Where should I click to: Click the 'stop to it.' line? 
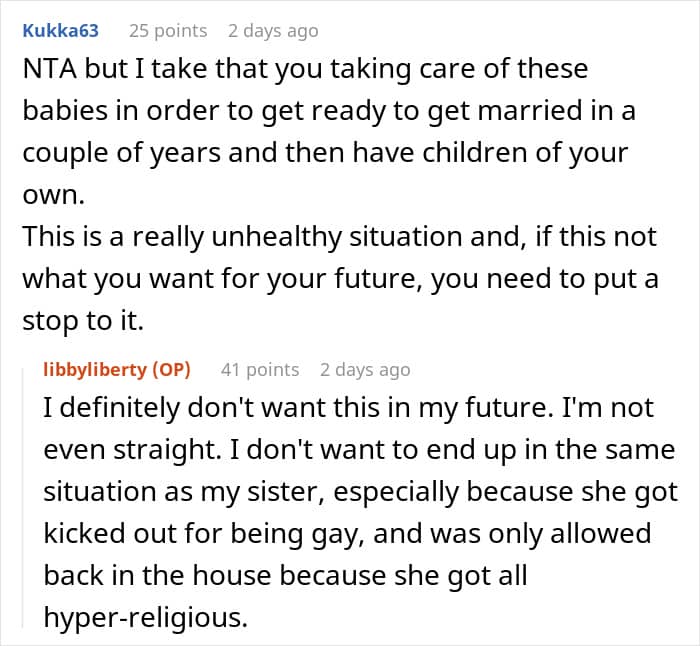click(83, 321)
